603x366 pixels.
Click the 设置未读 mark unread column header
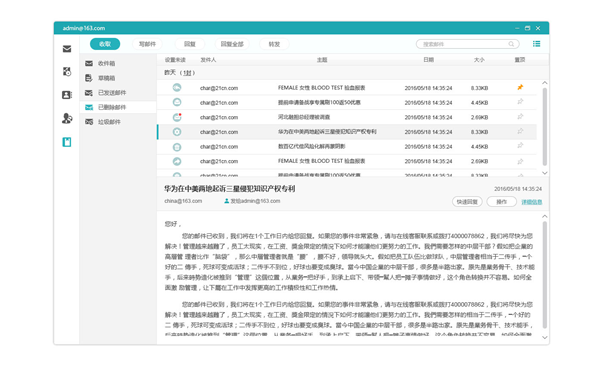coord(175,60)
